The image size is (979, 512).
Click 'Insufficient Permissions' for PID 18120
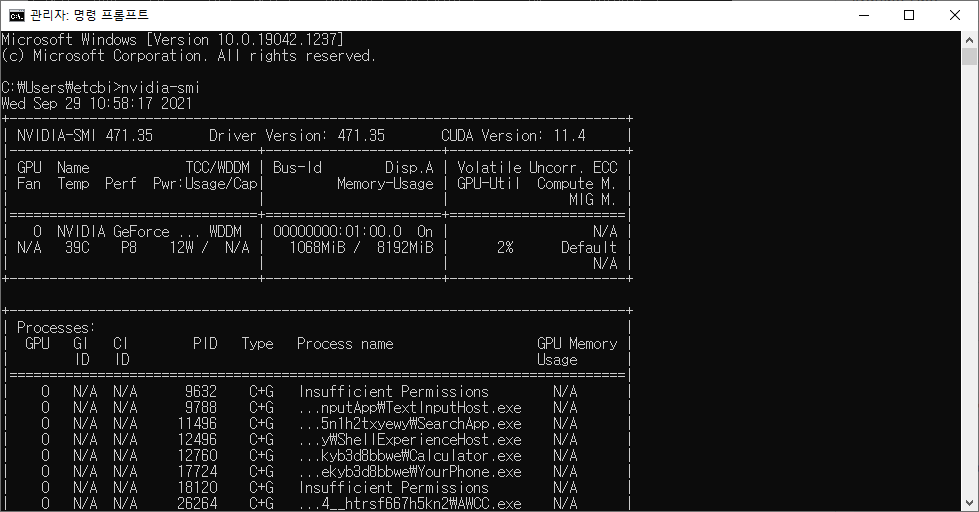(394, 488)
